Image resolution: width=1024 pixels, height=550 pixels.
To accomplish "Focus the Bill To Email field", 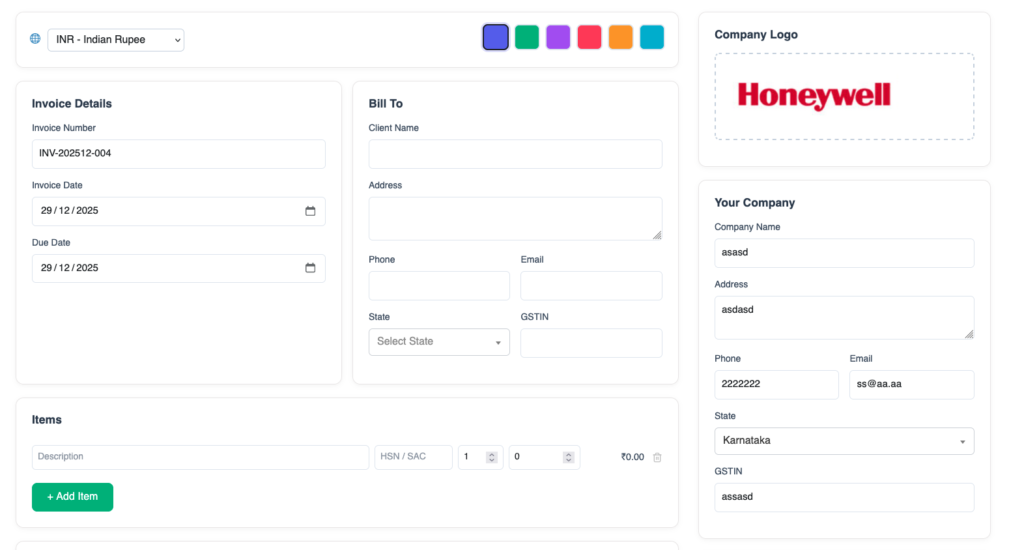I will (x=591, y=286).
